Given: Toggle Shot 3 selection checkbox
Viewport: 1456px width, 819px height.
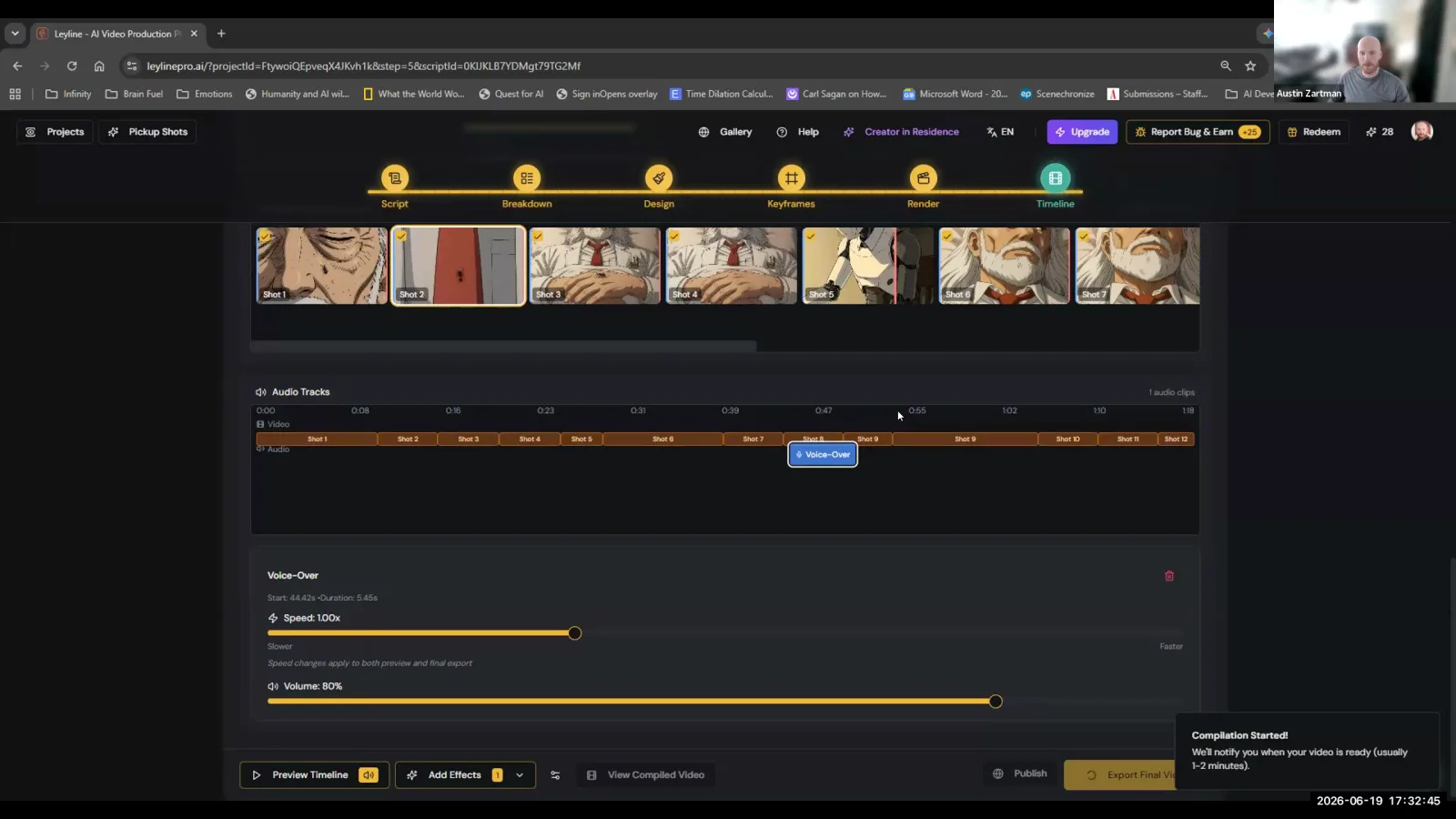Looking at the screenshot, I should tap(538, 237).
